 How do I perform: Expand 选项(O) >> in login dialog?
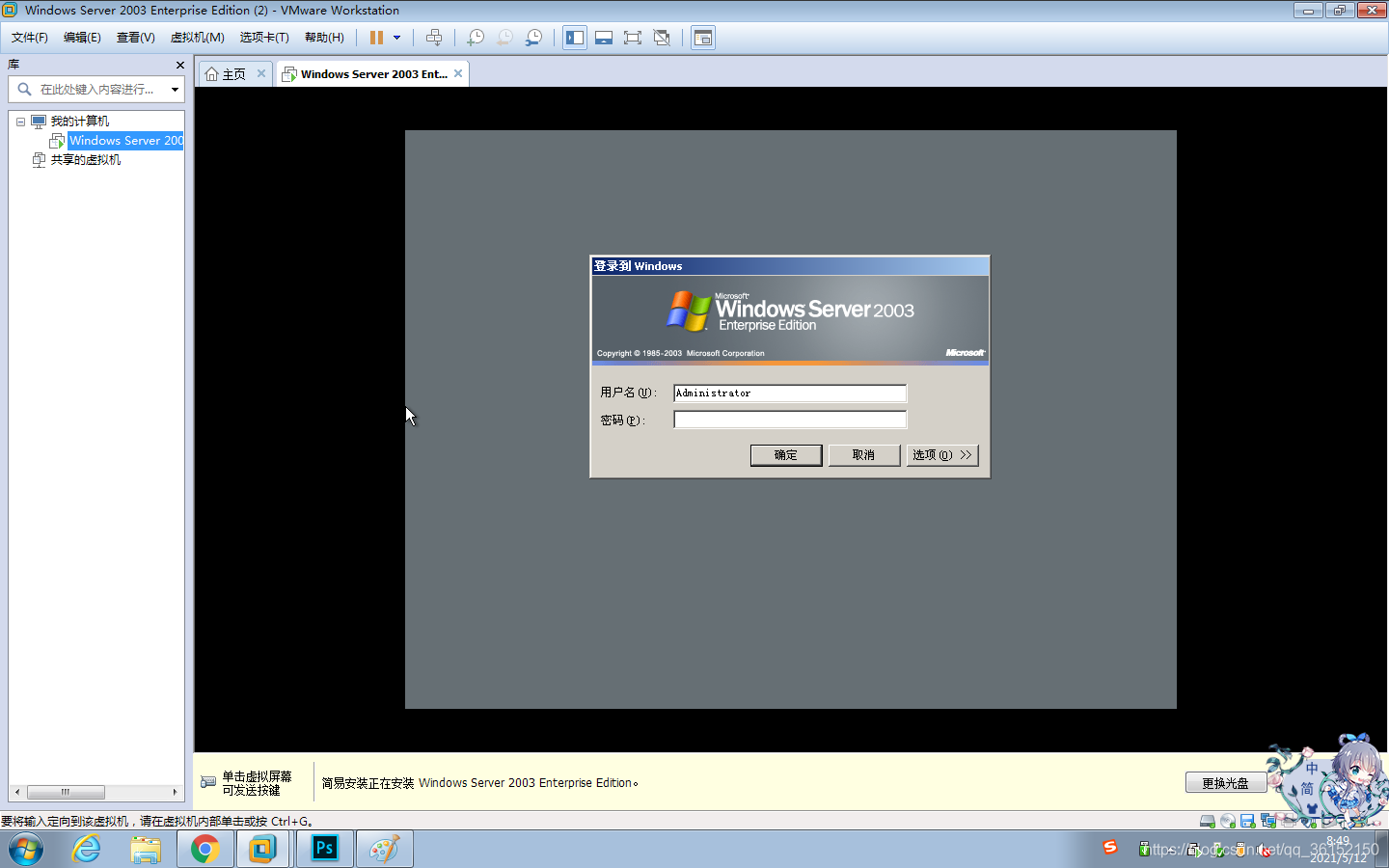point(942,455)
